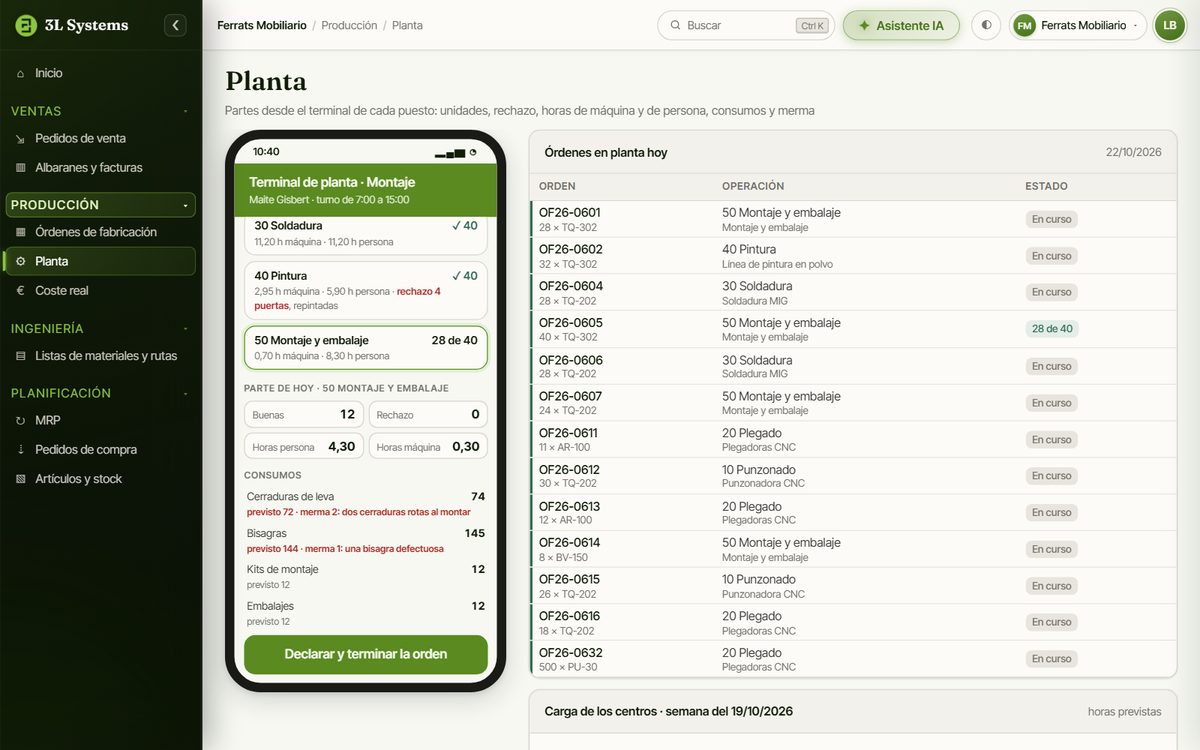
Task: Toggle the light/dark theme
Action: (x=986, y=25)
